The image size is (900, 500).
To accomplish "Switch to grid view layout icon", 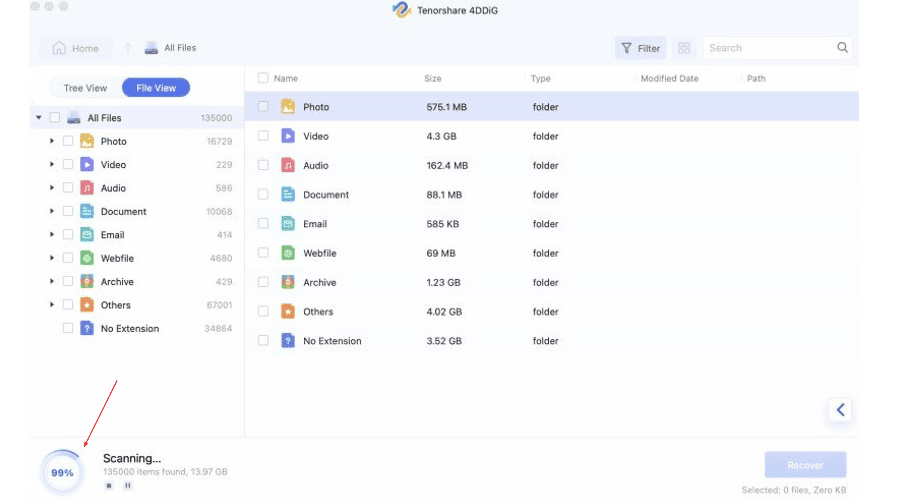I will point(684,48).
